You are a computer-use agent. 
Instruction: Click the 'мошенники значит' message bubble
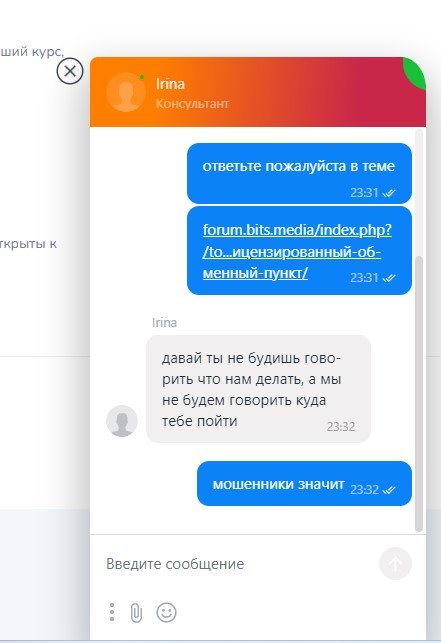[304, 483]
